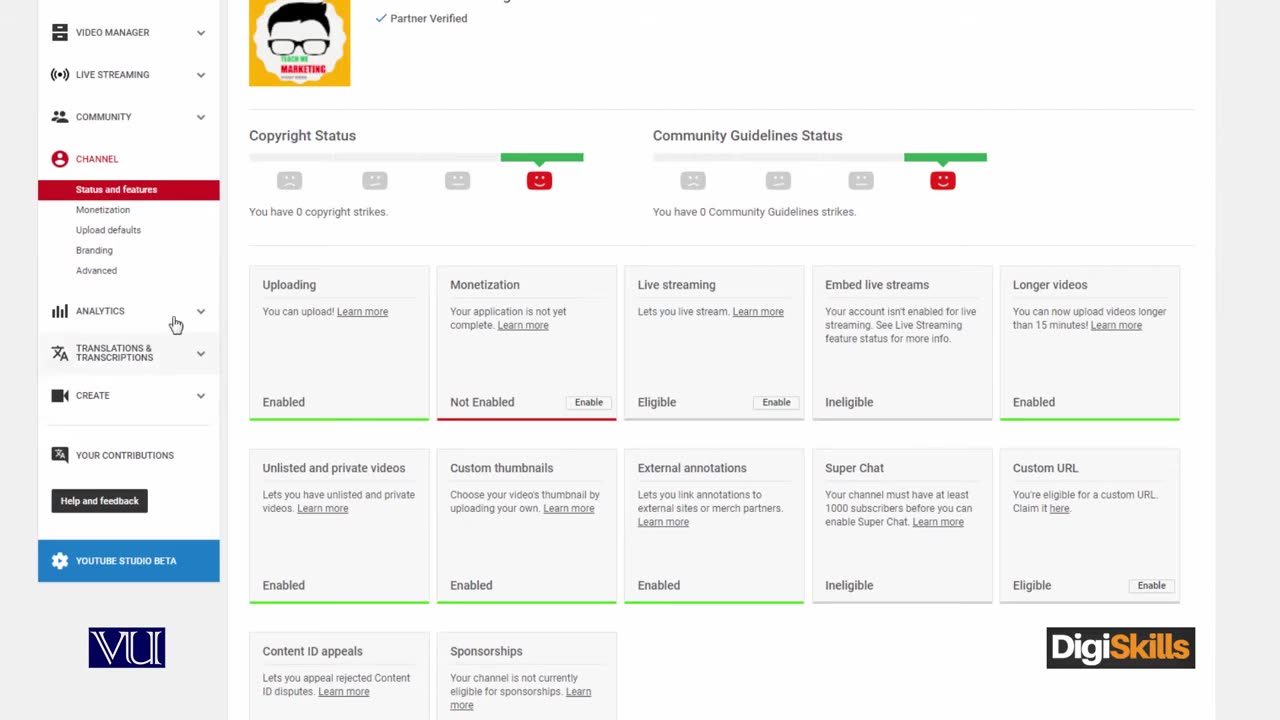Viewport: 1280px width, 720px height.
Task: Open Learn more link under Uploading
Action: click(362, 312)
